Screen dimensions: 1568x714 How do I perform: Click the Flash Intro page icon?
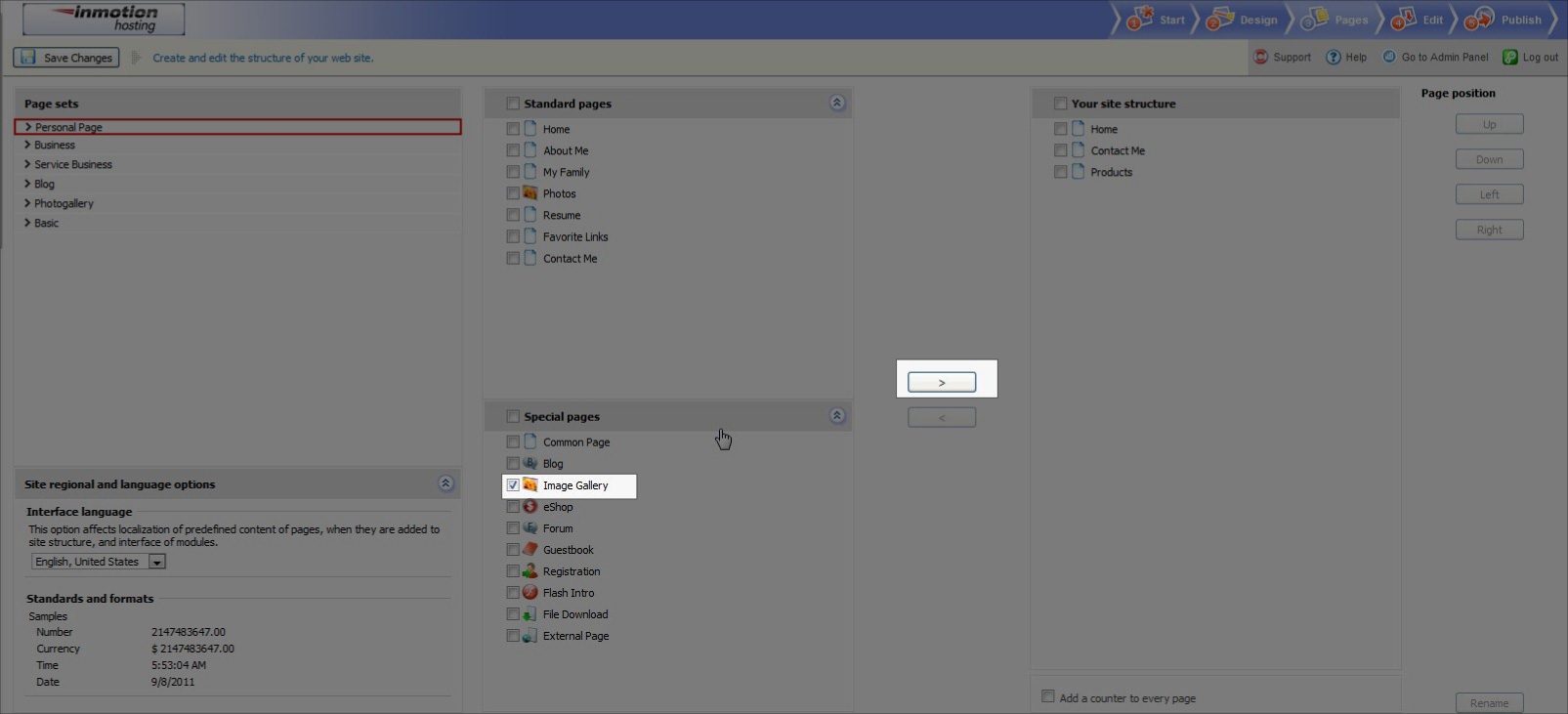530,592
